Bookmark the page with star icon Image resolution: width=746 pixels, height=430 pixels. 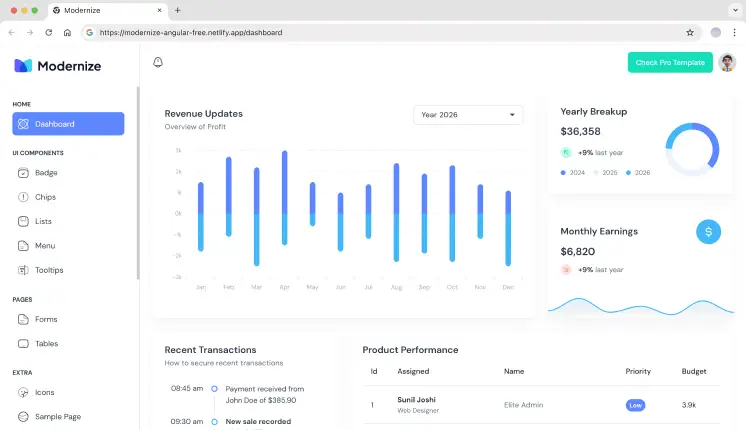(x=690, y=32)
